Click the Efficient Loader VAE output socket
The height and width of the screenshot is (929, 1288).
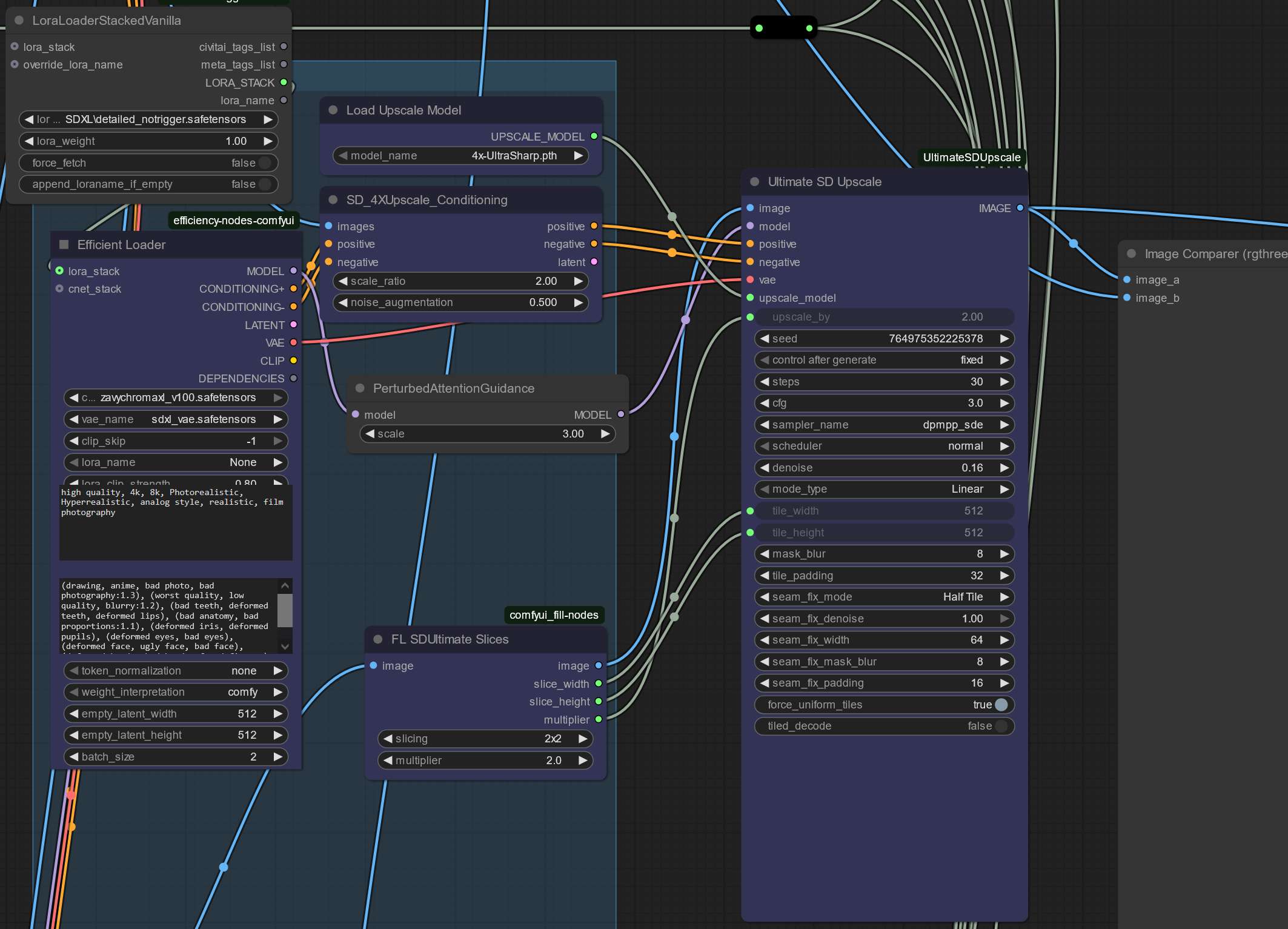(294, 342)
